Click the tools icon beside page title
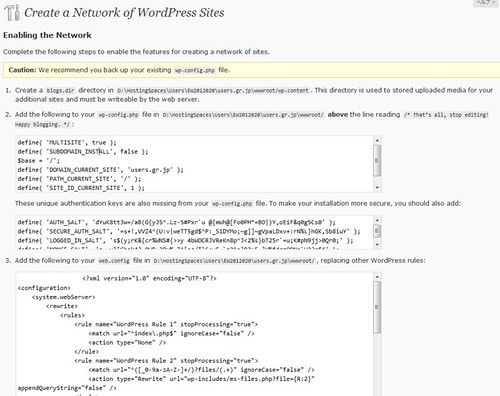The image size is (500, 396). [12, 13]
